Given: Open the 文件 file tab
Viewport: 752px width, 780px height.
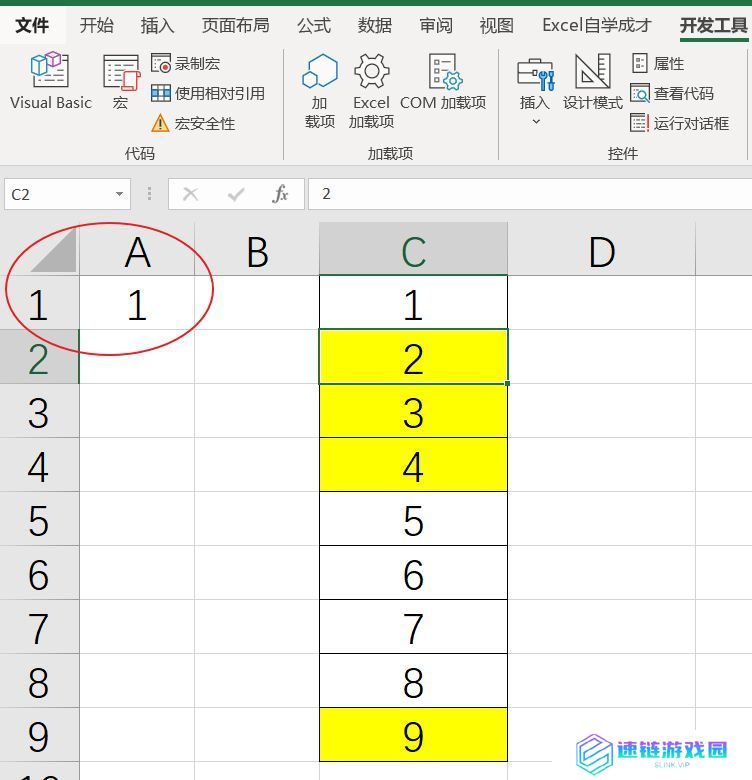Looking at the screenshot, I should click(32, 25).
